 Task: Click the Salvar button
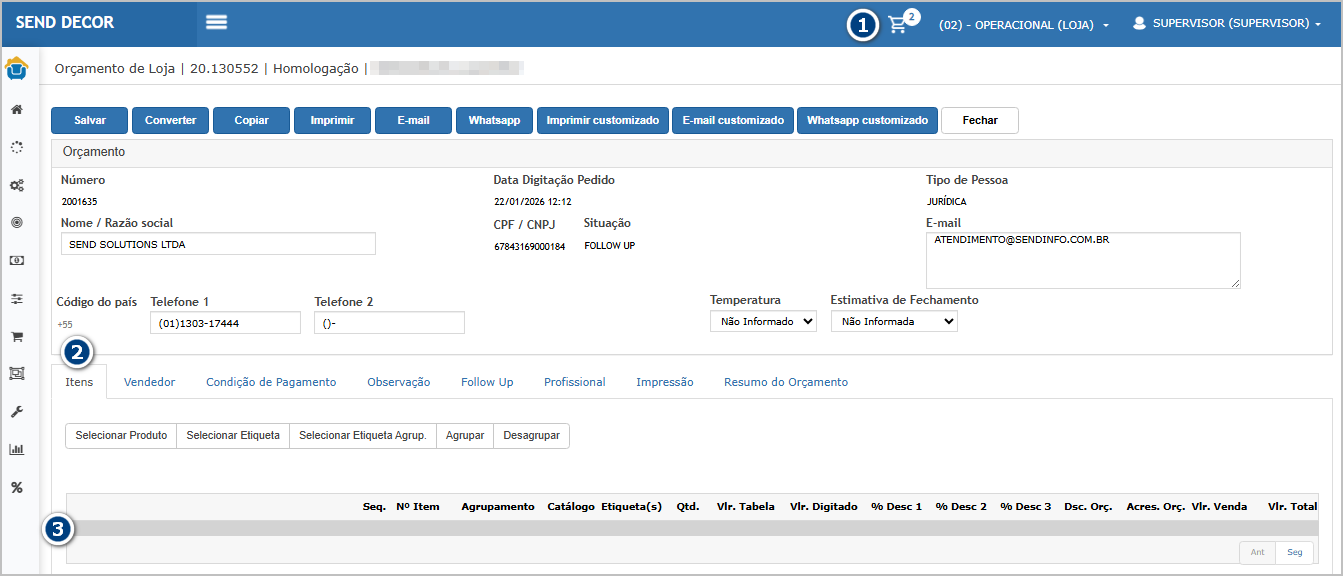[90, 120]
